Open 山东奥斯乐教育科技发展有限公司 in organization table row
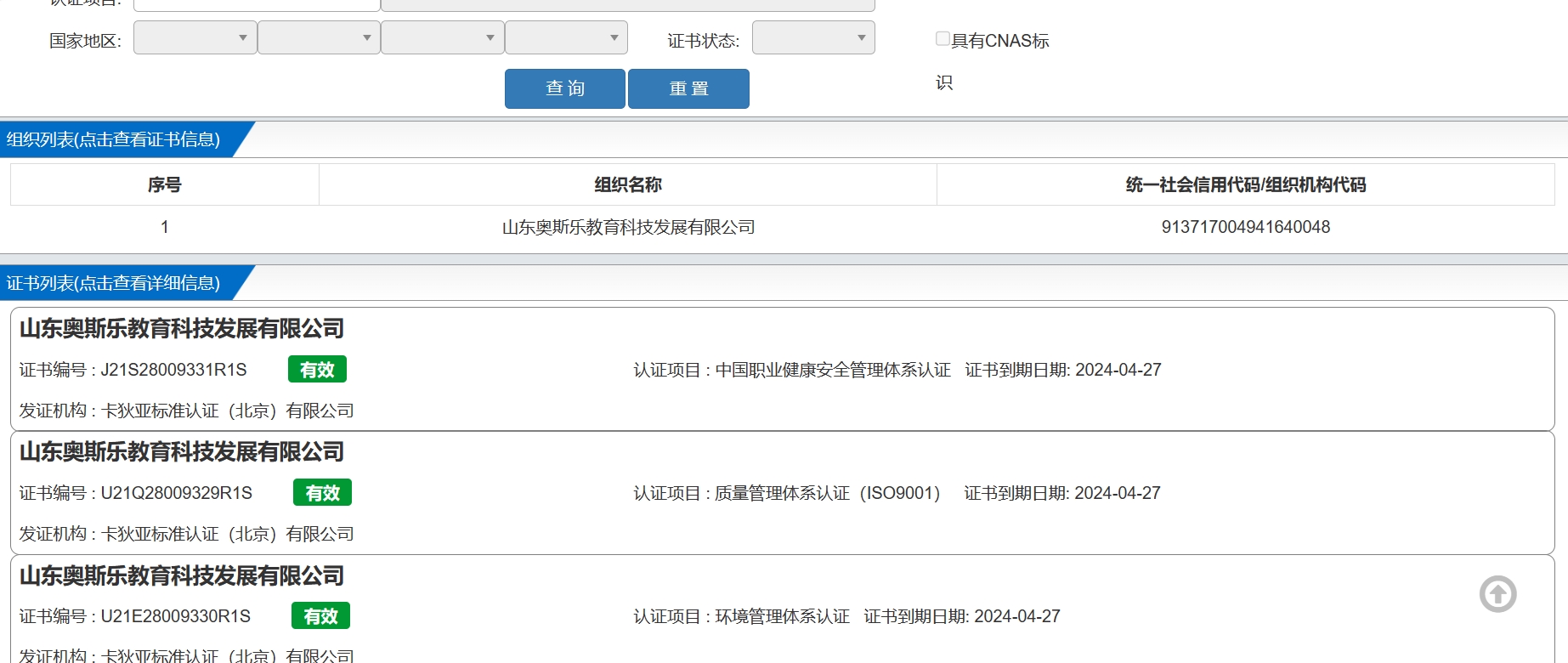The width and height of the screenshot is (1568, 663). [628, 227]
